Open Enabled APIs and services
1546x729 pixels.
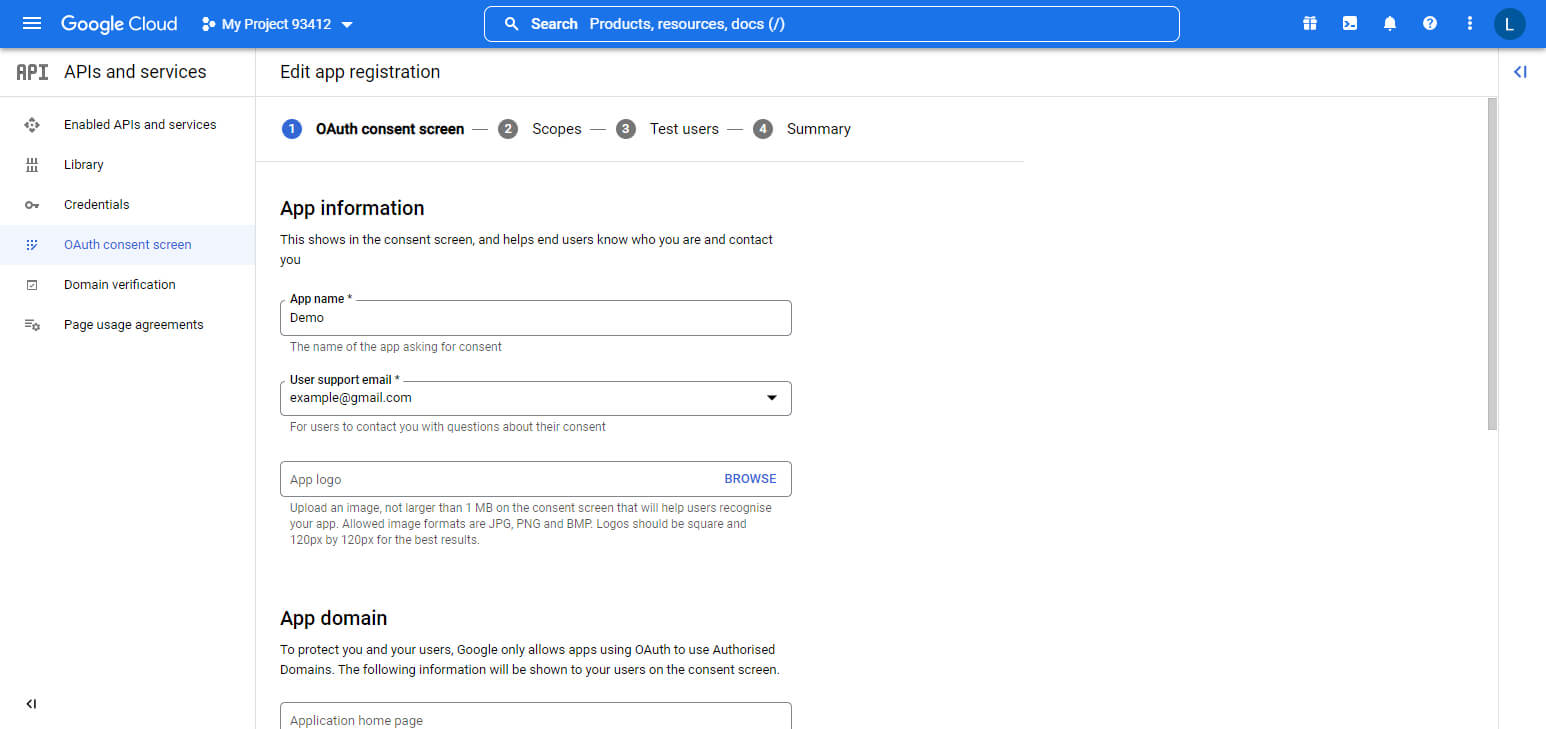pyautogui.click(x=140, y=125)
